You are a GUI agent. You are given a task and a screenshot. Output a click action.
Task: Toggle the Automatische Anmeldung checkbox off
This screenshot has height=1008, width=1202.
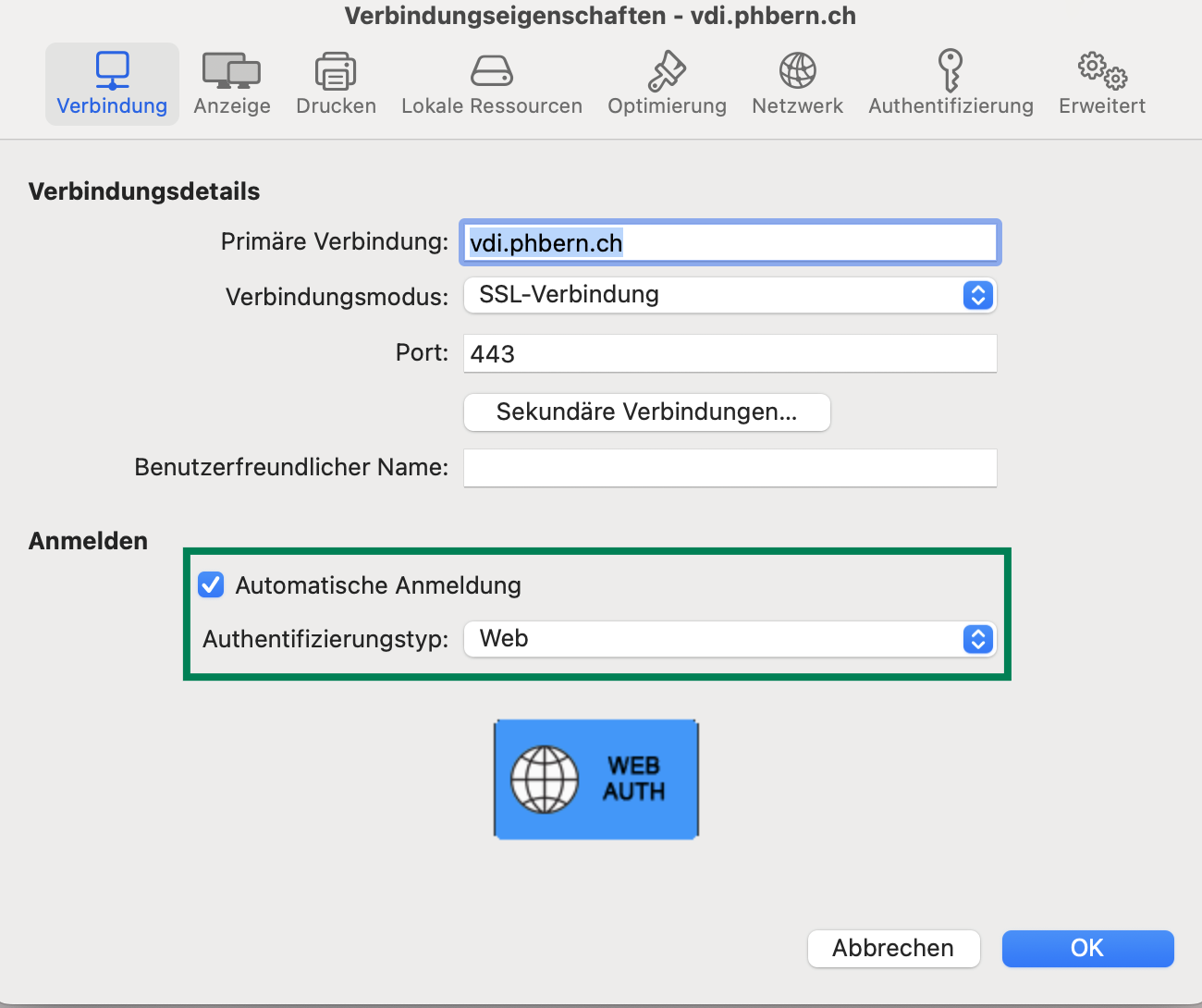click(211, 584)
